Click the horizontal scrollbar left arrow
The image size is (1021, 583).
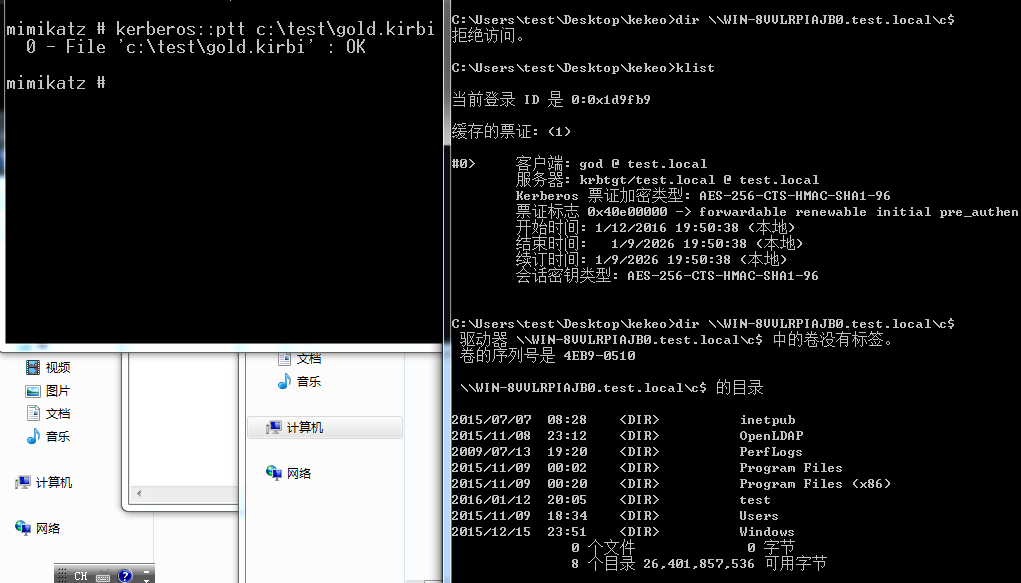(139, 494)
